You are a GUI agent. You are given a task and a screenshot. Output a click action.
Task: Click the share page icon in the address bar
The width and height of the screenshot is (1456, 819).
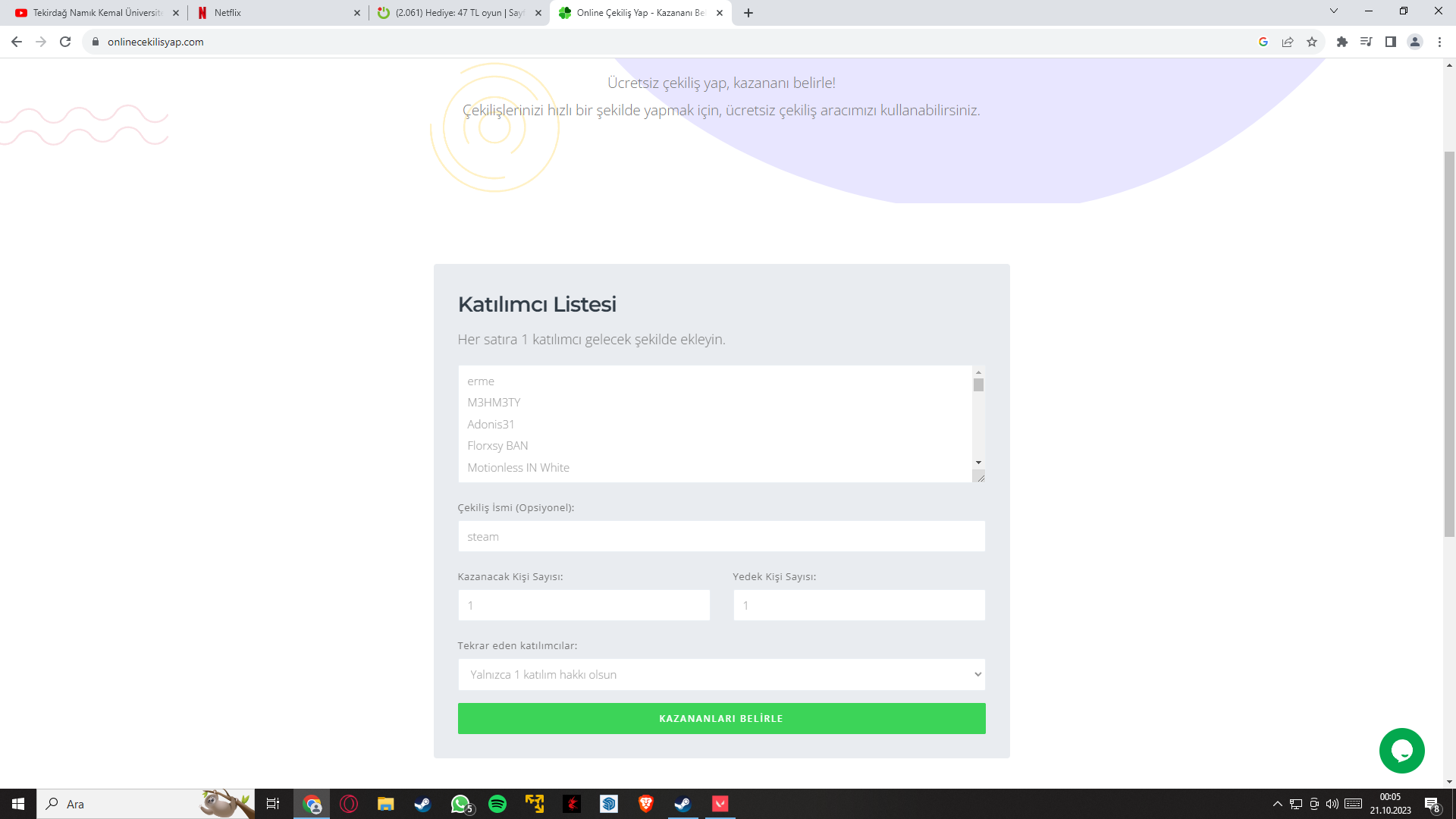click(x=1288, y=42)
